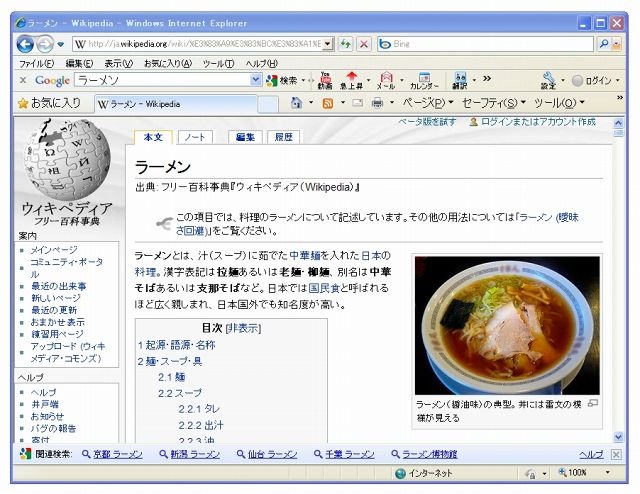Click the 急上昇 red arrow icon
Screen dimensions: 640x494
point(351,80)
